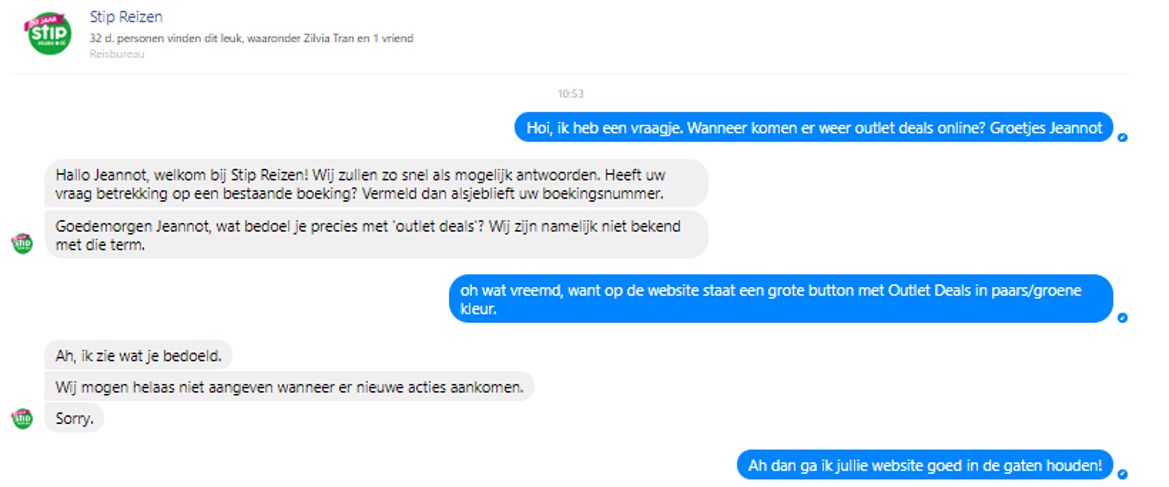Select the 'Hoi, ik heb een vraagje' message bubble

pos(814,128)
